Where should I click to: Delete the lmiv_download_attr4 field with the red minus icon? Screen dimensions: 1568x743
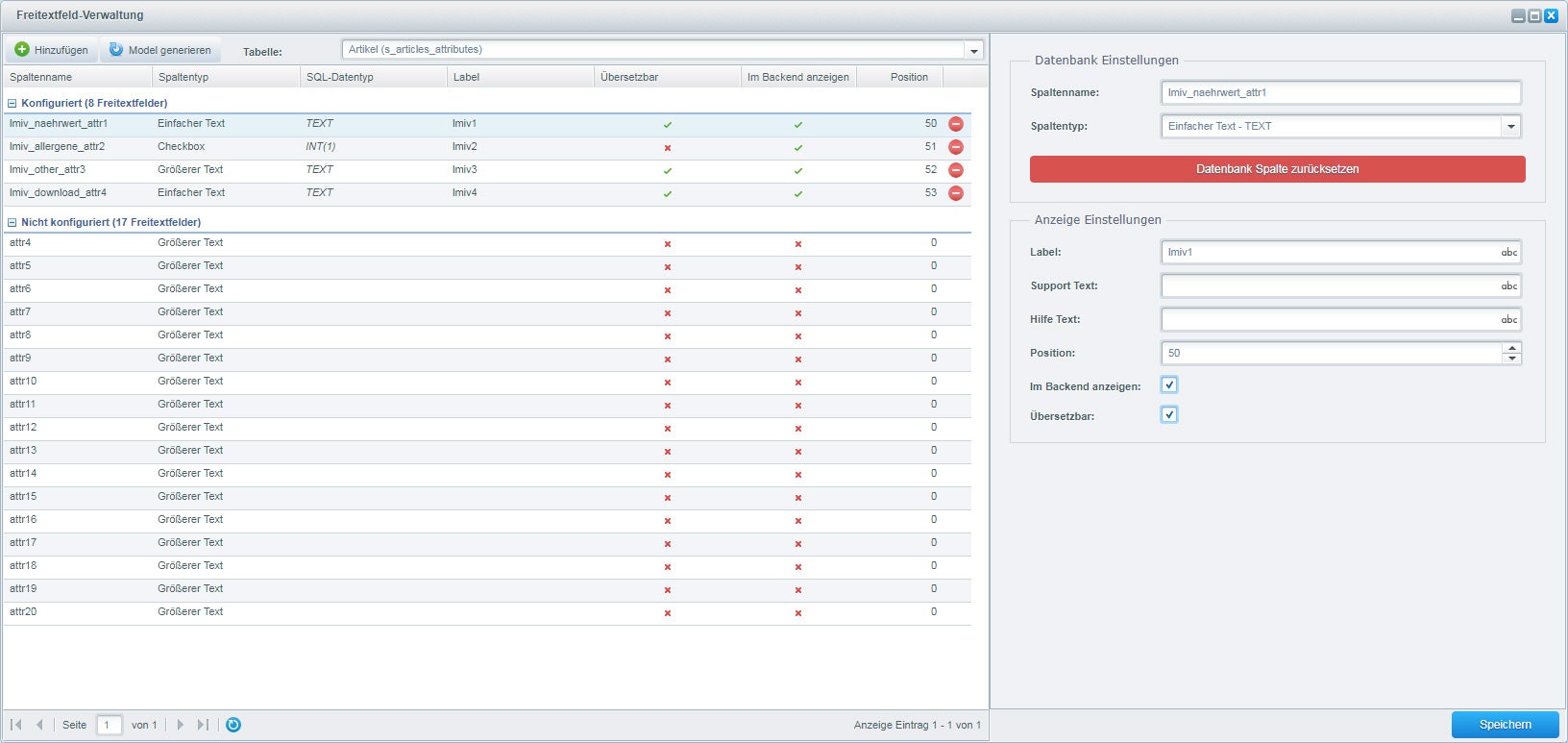coord(956,193)
